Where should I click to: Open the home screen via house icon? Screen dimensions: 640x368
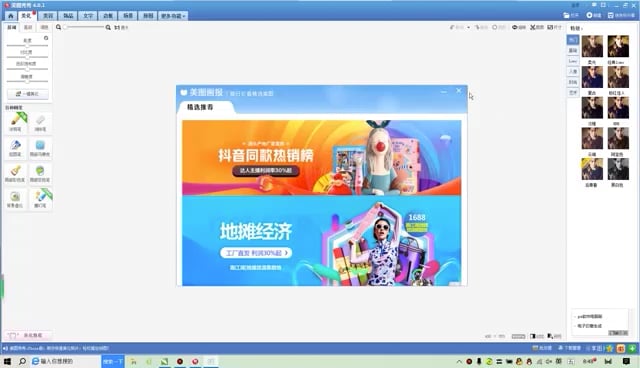tap(11, 16)
